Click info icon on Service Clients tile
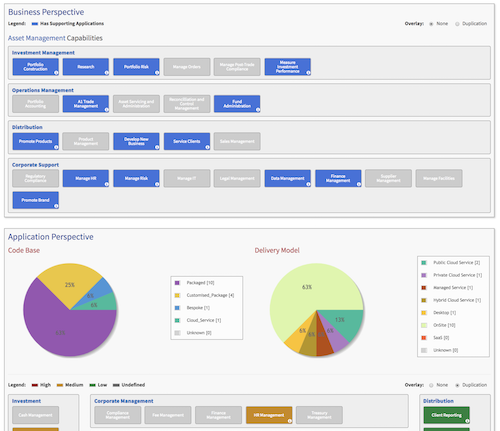 click(x=207, y=147)
